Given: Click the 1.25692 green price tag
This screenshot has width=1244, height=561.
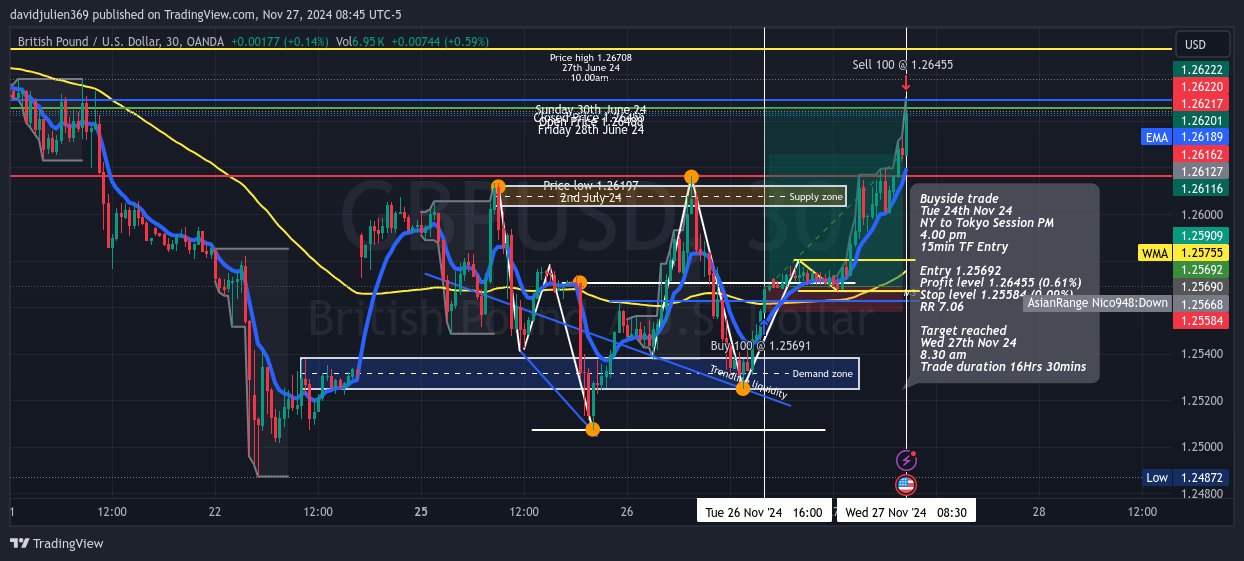Looking at the screenshot, I should tap(1201, 270).
